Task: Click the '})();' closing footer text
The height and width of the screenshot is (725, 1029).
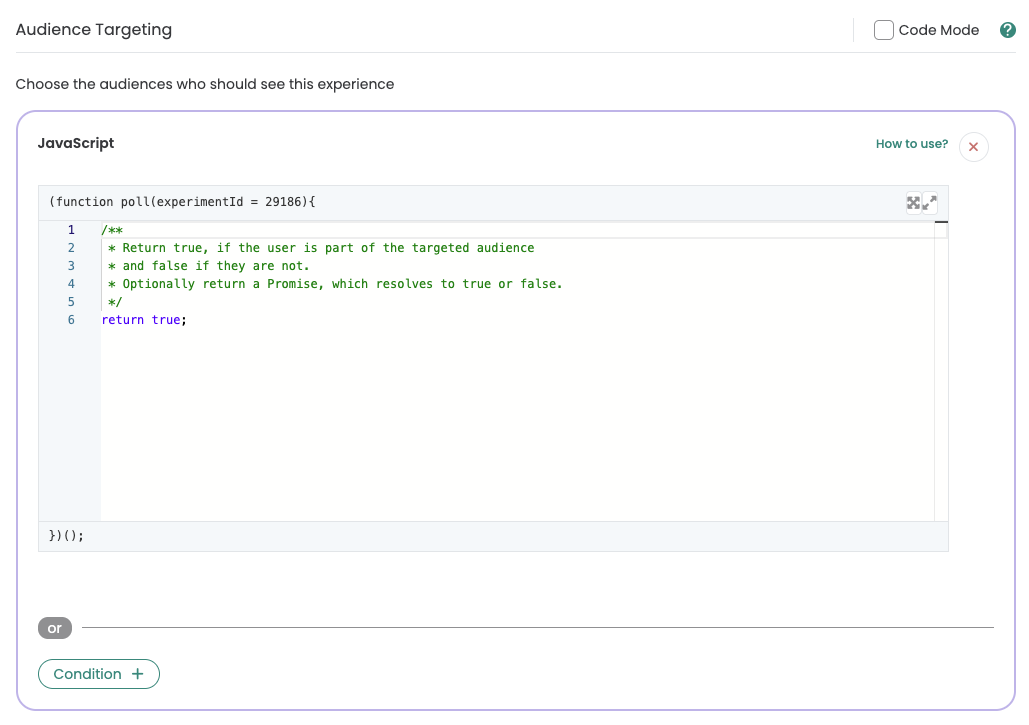Action: (x=66, y=535)
